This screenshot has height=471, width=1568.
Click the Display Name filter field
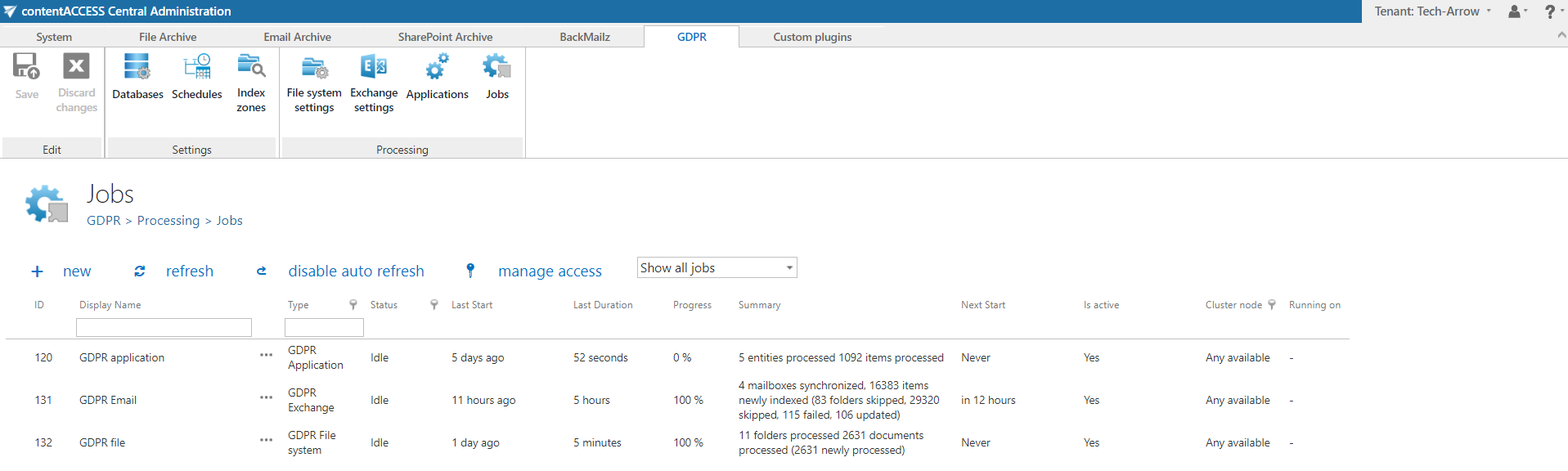[x=164, y=328]
